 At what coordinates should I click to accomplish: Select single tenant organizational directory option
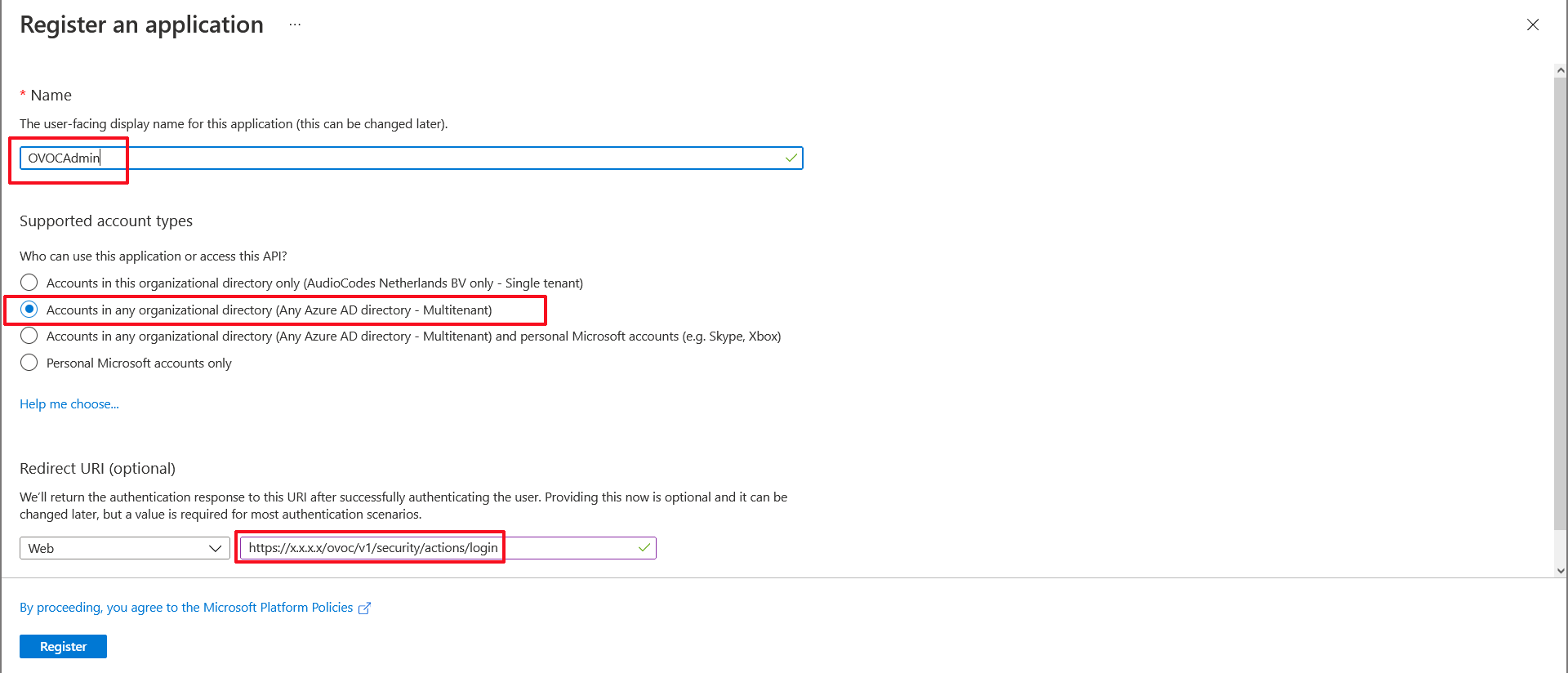click(x=29, y=283)
